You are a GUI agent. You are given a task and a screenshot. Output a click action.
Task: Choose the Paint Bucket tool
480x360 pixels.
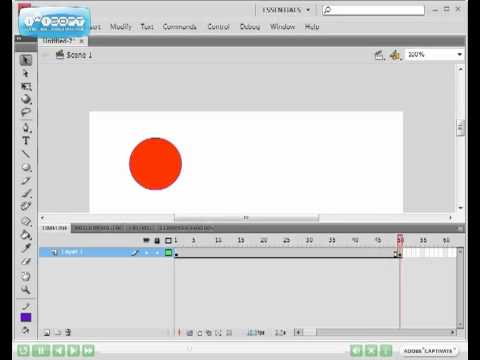point(26,235)
